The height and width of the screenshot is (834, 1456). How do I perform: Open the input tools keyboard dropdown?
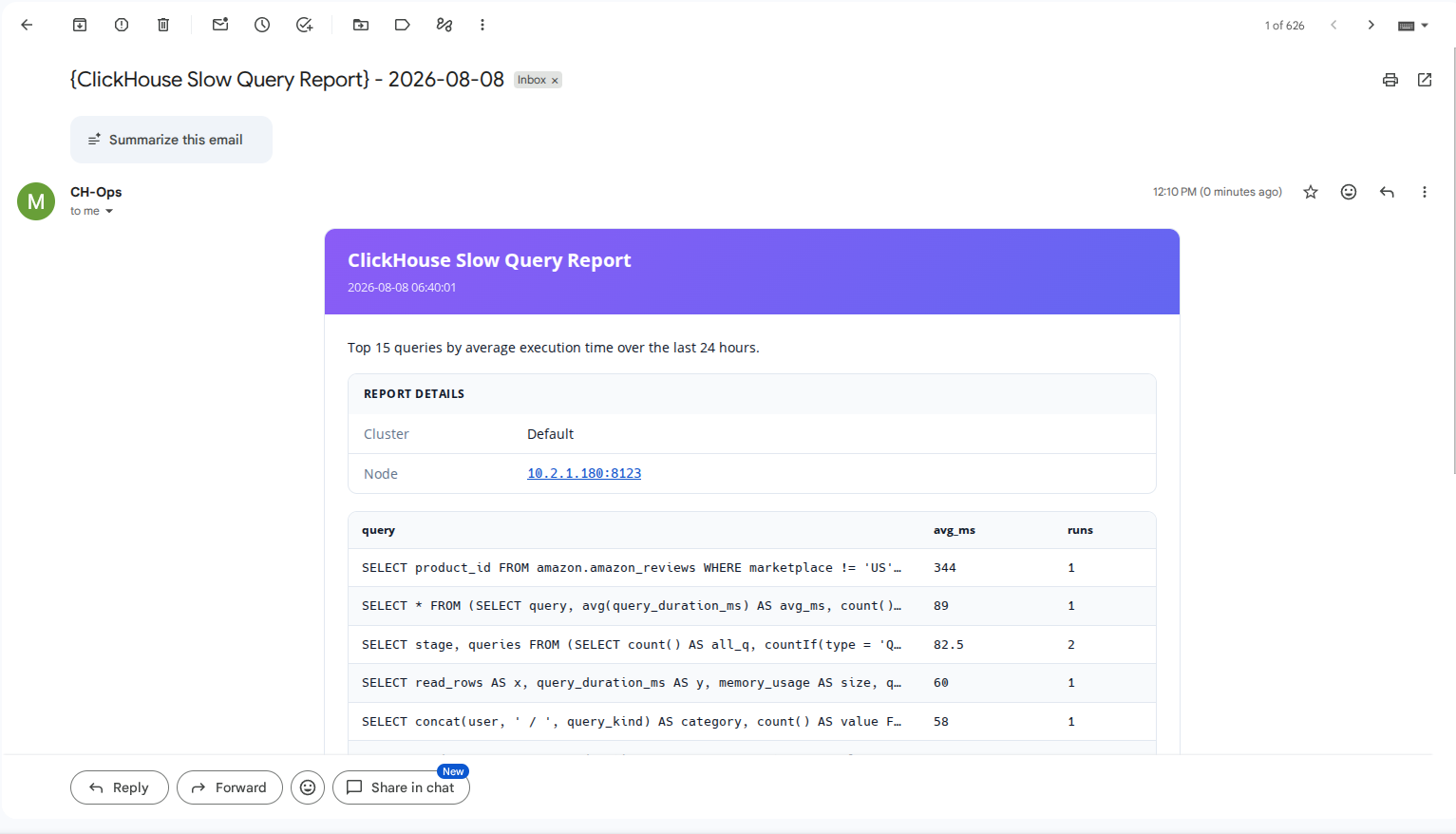(x=1413, y=26)
